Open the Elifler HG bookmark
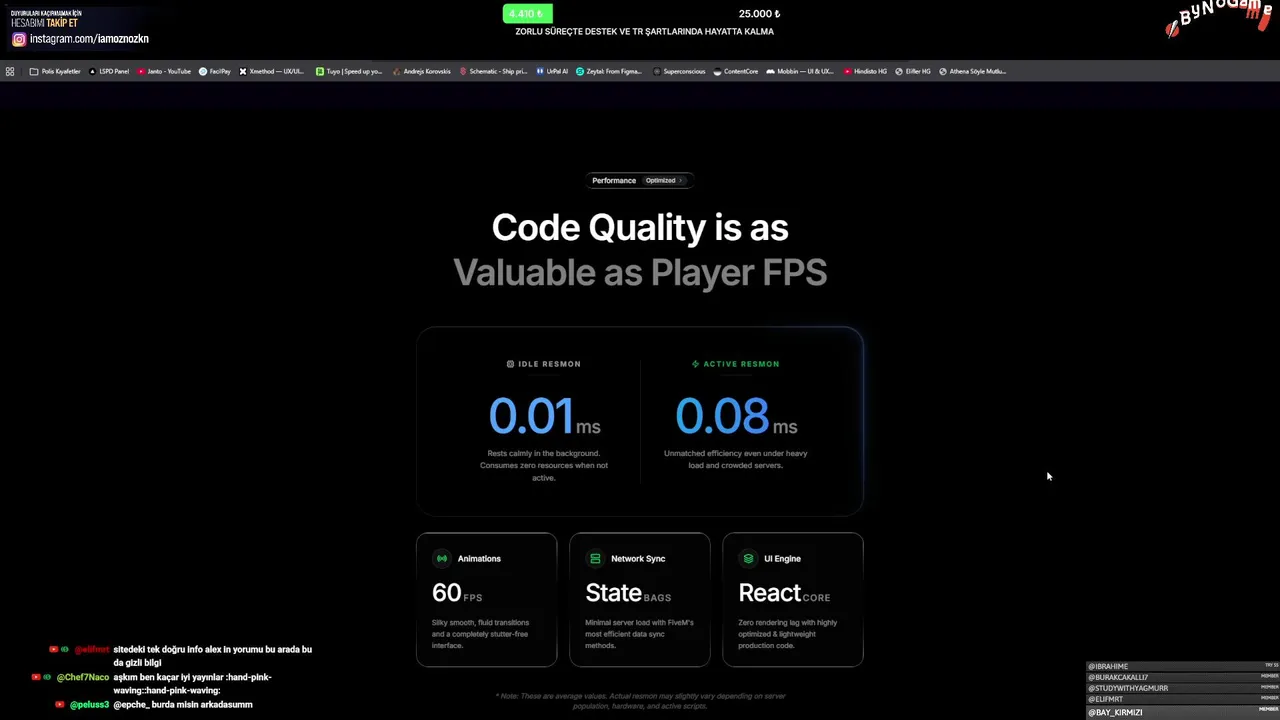Image resolution: width=1280 pixels, height=720 pixels. 912,71
